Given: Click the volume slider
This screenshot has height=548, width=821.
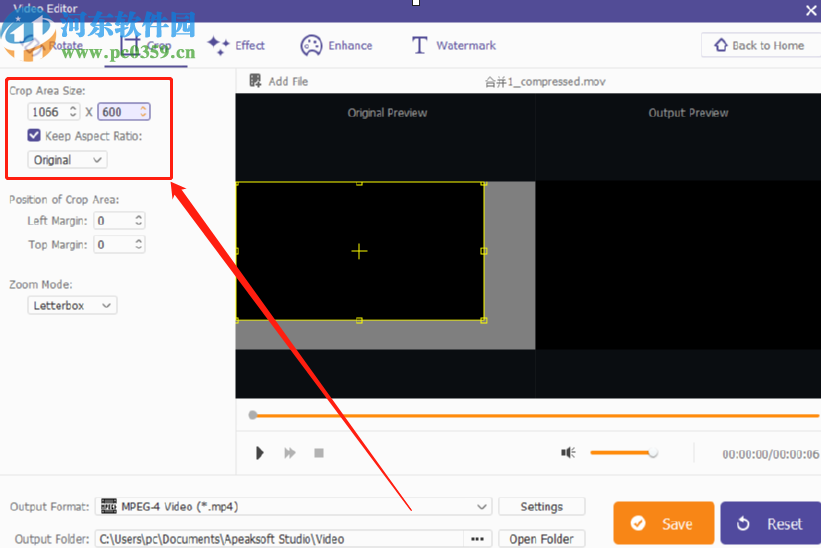Looking at the screenshot, I should [x=623, y=453].
